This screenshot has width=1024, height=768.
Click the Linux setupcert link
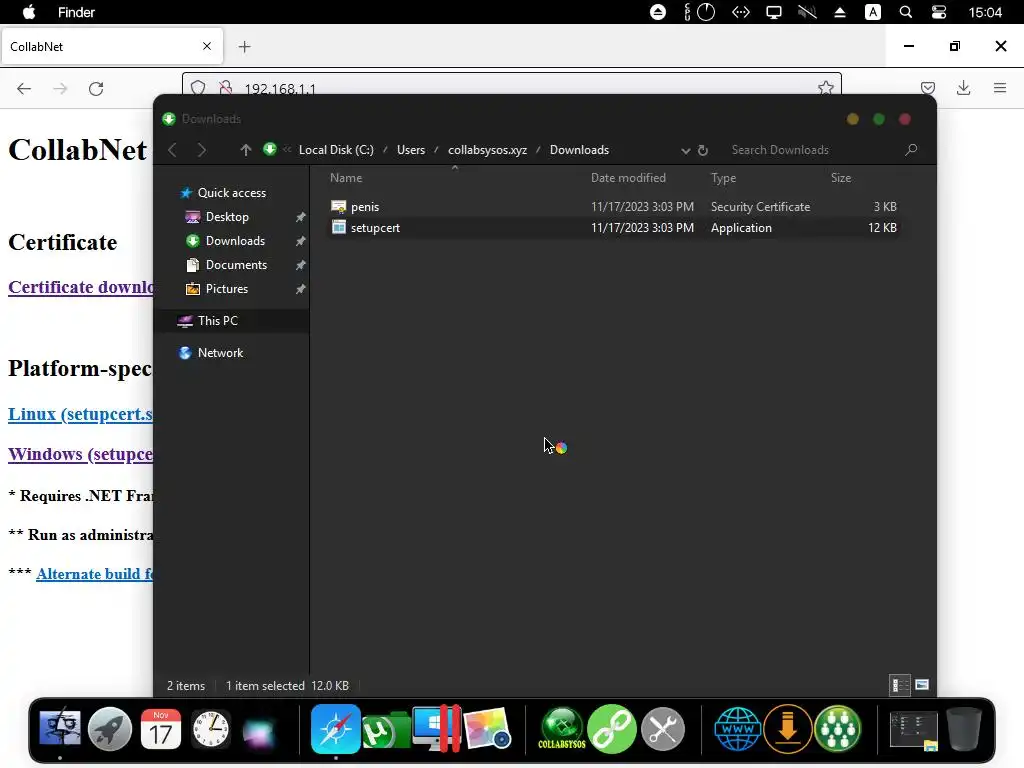click(x=80, y=414)
